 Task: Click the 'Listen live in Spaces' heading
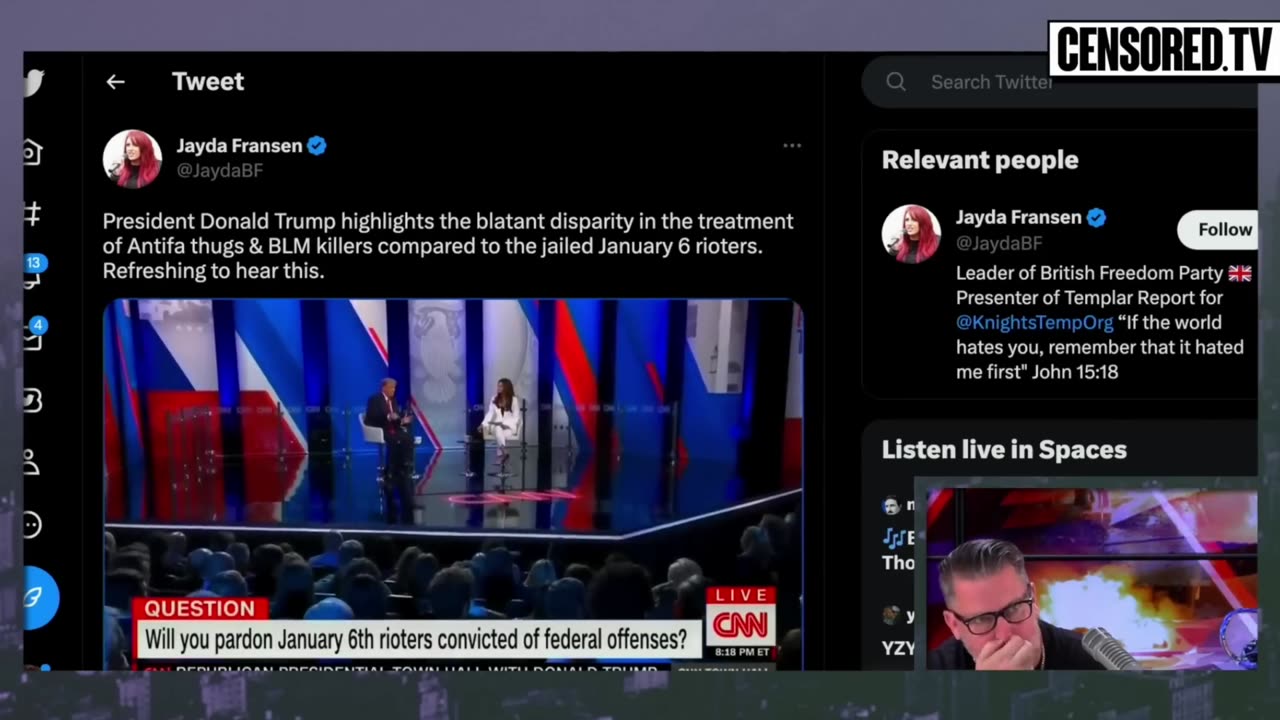point(1004,450)
